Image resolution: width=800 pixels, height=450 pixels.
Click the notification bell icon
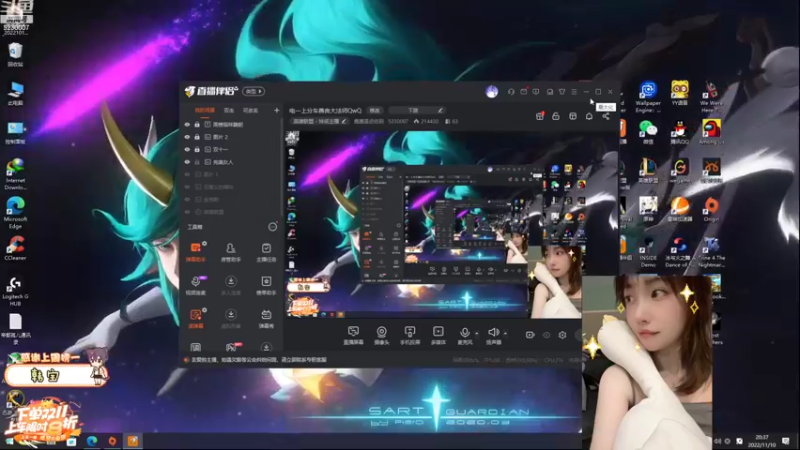(x=589, y=116)
